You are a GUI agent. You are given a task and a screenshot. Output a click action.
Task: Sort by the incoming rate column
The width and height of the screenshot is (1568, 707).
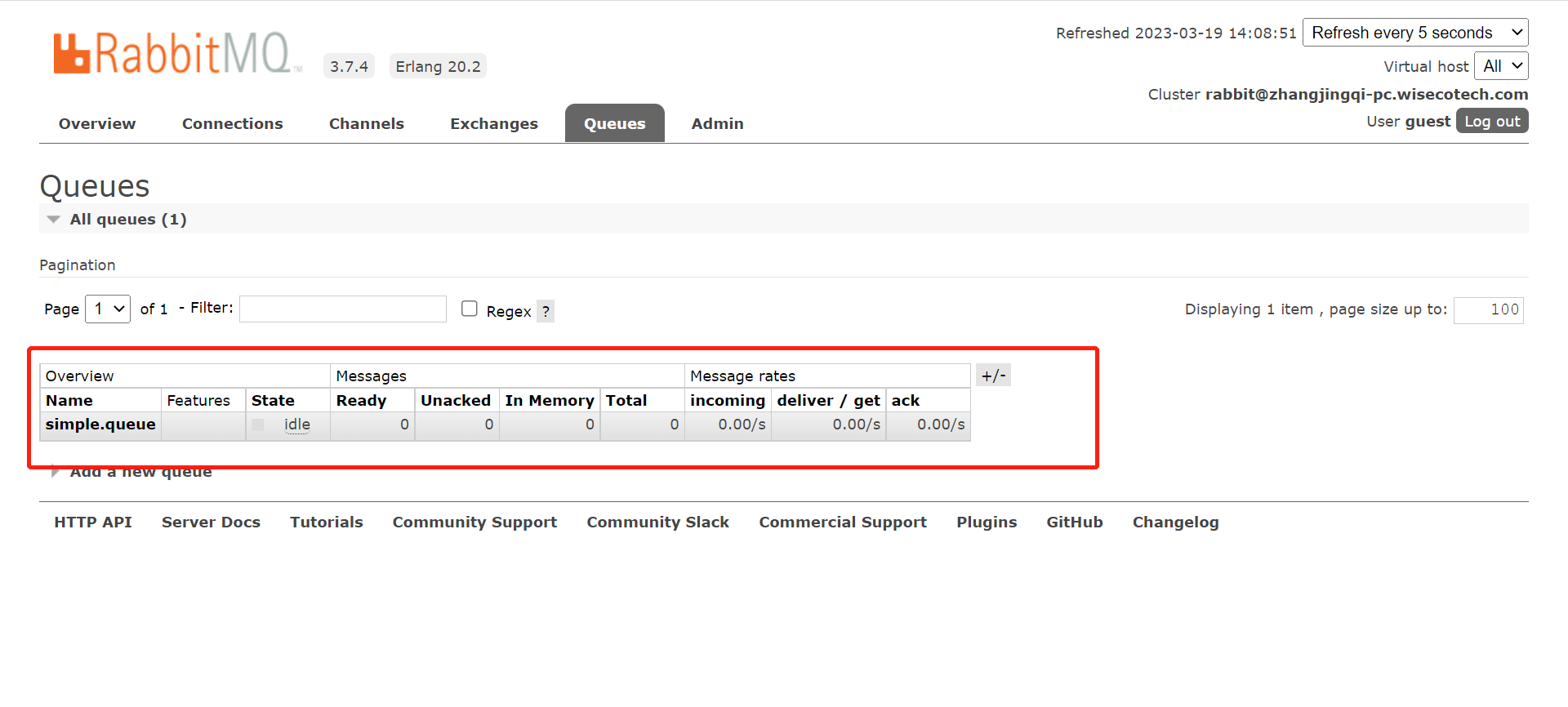pyautogui.click(x=728, y=401)
